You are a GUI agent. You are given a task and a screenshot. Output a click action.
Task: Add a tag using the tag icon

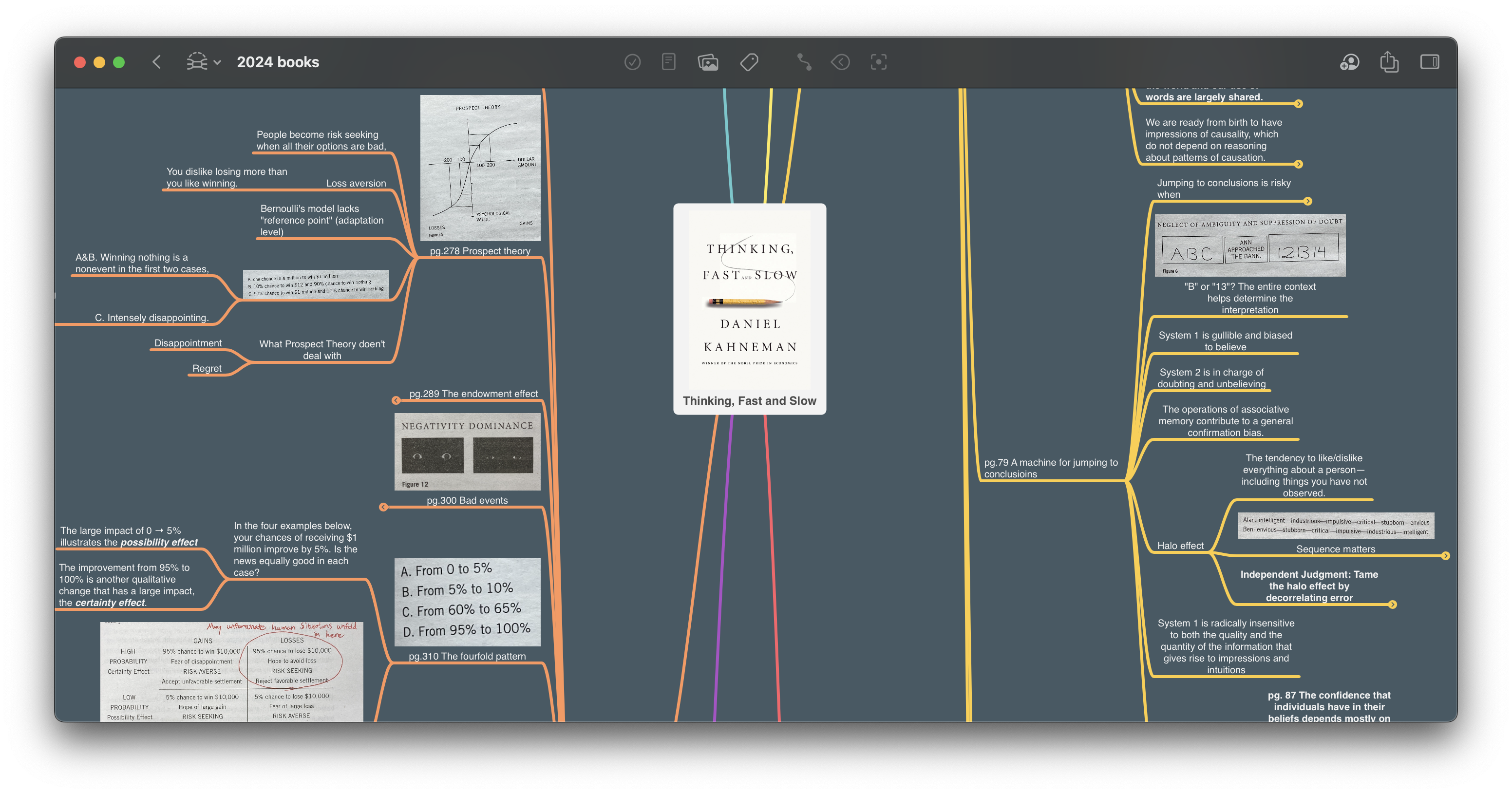click(x=750, y=61)
